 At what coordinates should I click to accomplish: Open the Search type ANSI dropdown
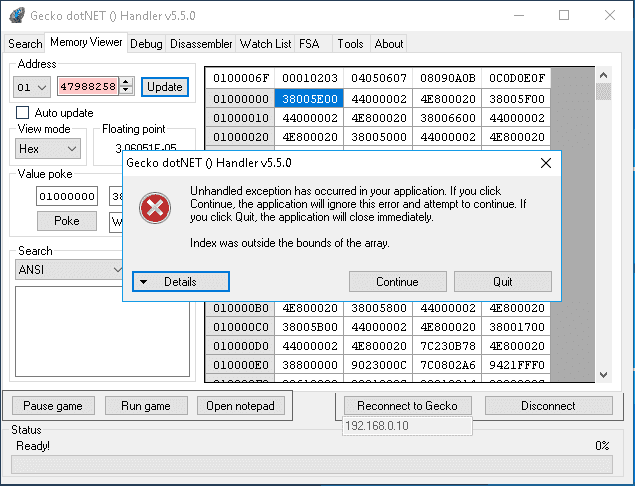click(69, 270)
